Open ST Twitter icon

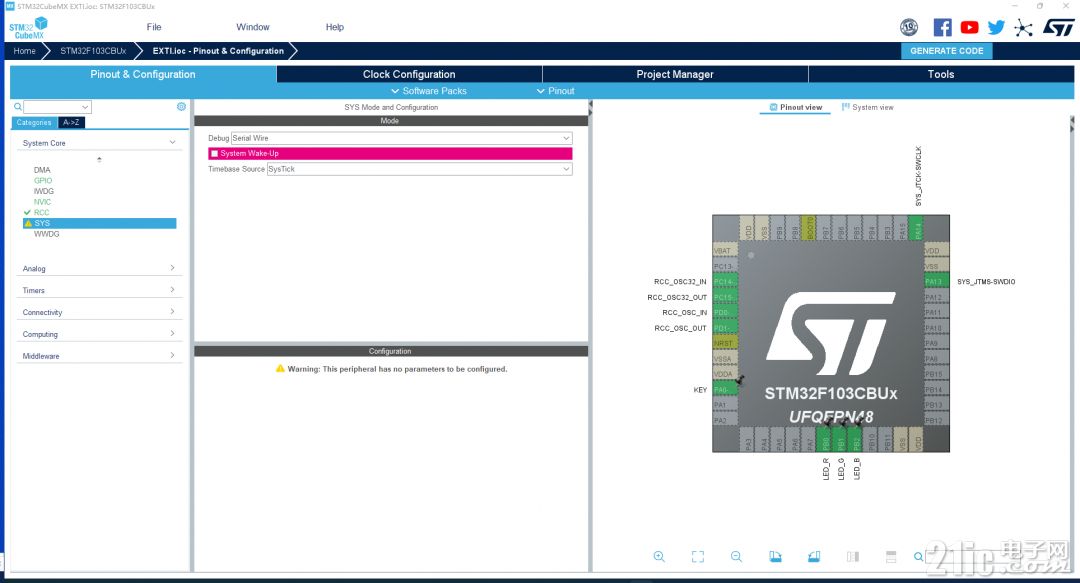point(996,28)
